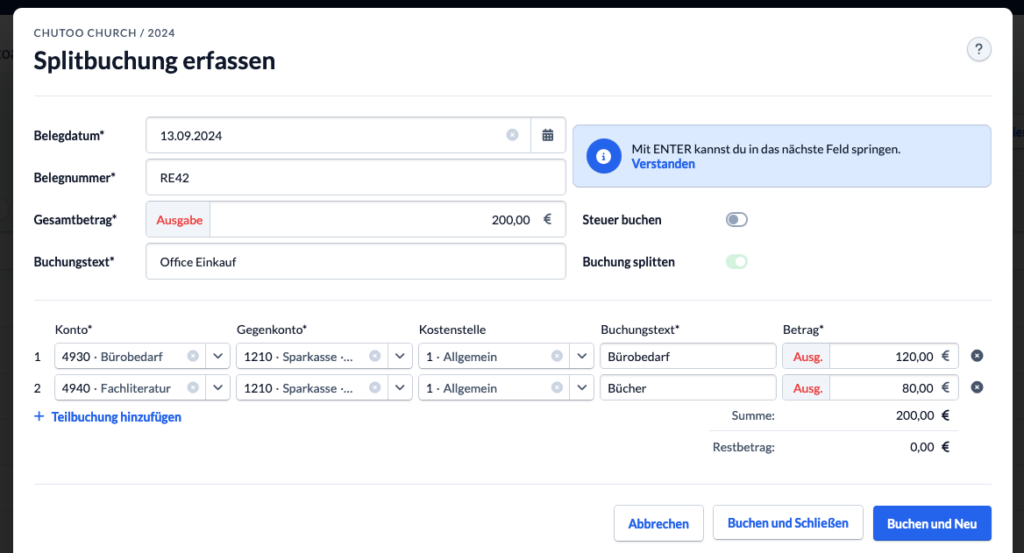Expand the 4940 Fachliteratur Konto dropdown
Screen dimensions: 1024x553
[217, 387]
